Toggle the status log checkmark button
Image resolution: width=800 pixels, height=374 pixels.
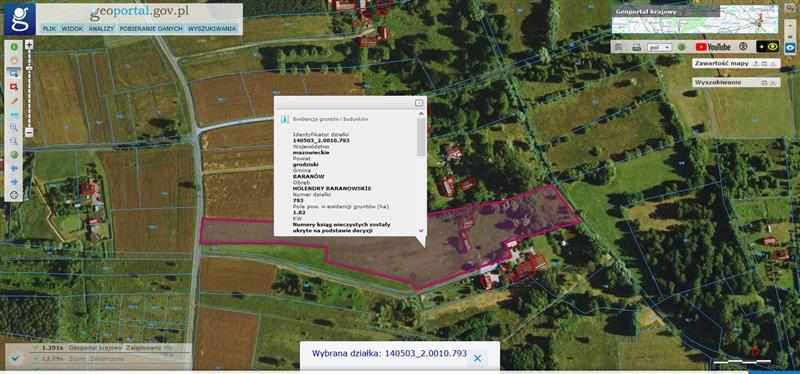pyautogui.click(x=15, y=359)
